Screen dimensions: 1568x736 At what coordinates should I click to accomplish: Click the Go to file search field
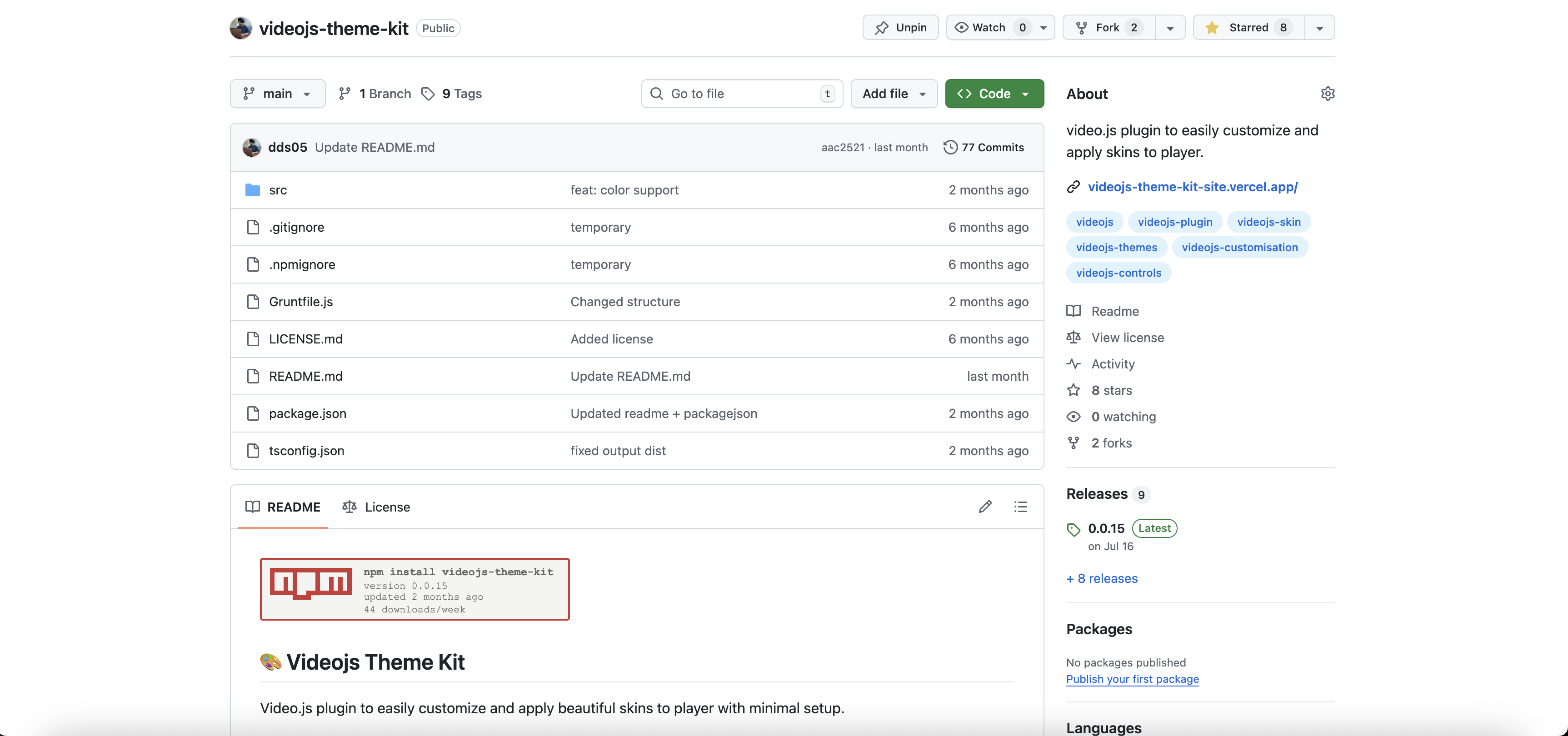pyautogui.click(x=741, y=94)
